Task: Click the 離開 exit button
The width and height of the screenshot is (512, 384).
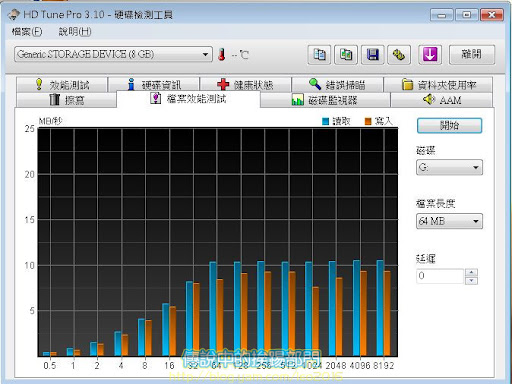Action: coord(472,54)
